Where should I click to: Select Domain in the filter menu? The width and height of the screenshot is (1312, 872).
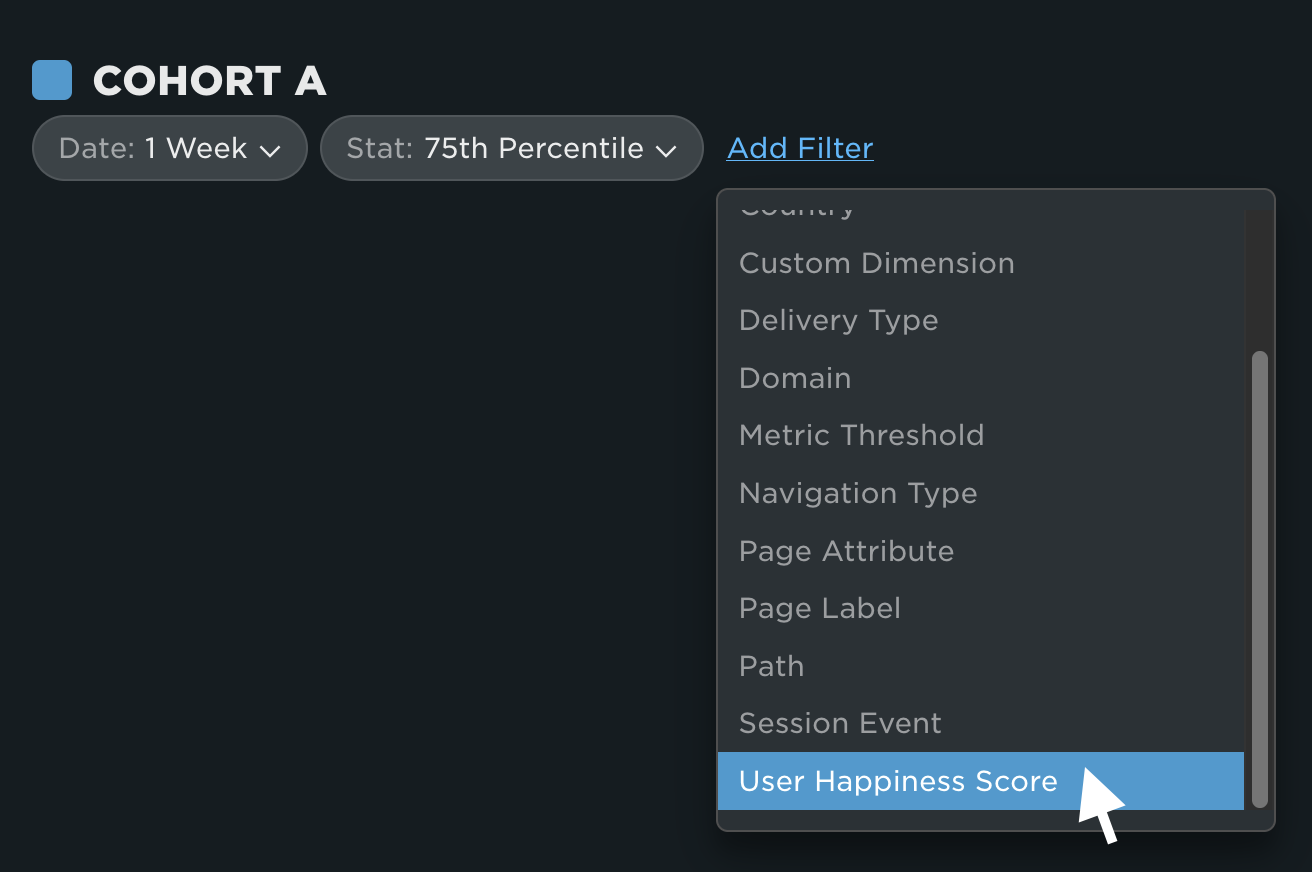coord(981,378)
